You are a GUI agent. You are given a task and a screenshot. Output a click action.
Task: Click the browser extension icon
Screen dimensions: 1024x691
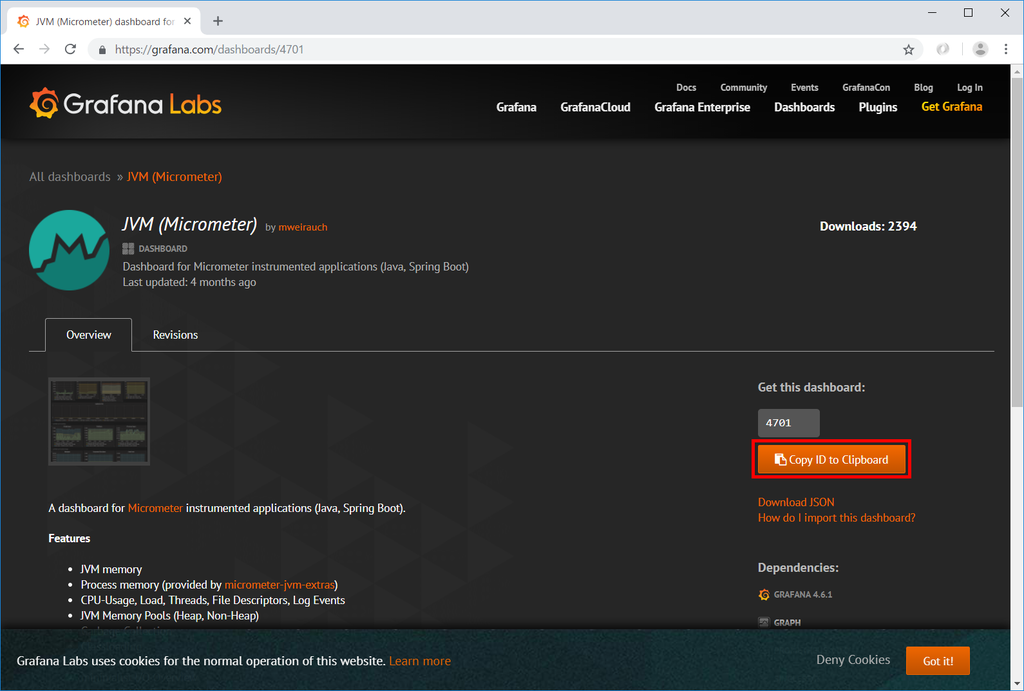(x=942, y=49)
